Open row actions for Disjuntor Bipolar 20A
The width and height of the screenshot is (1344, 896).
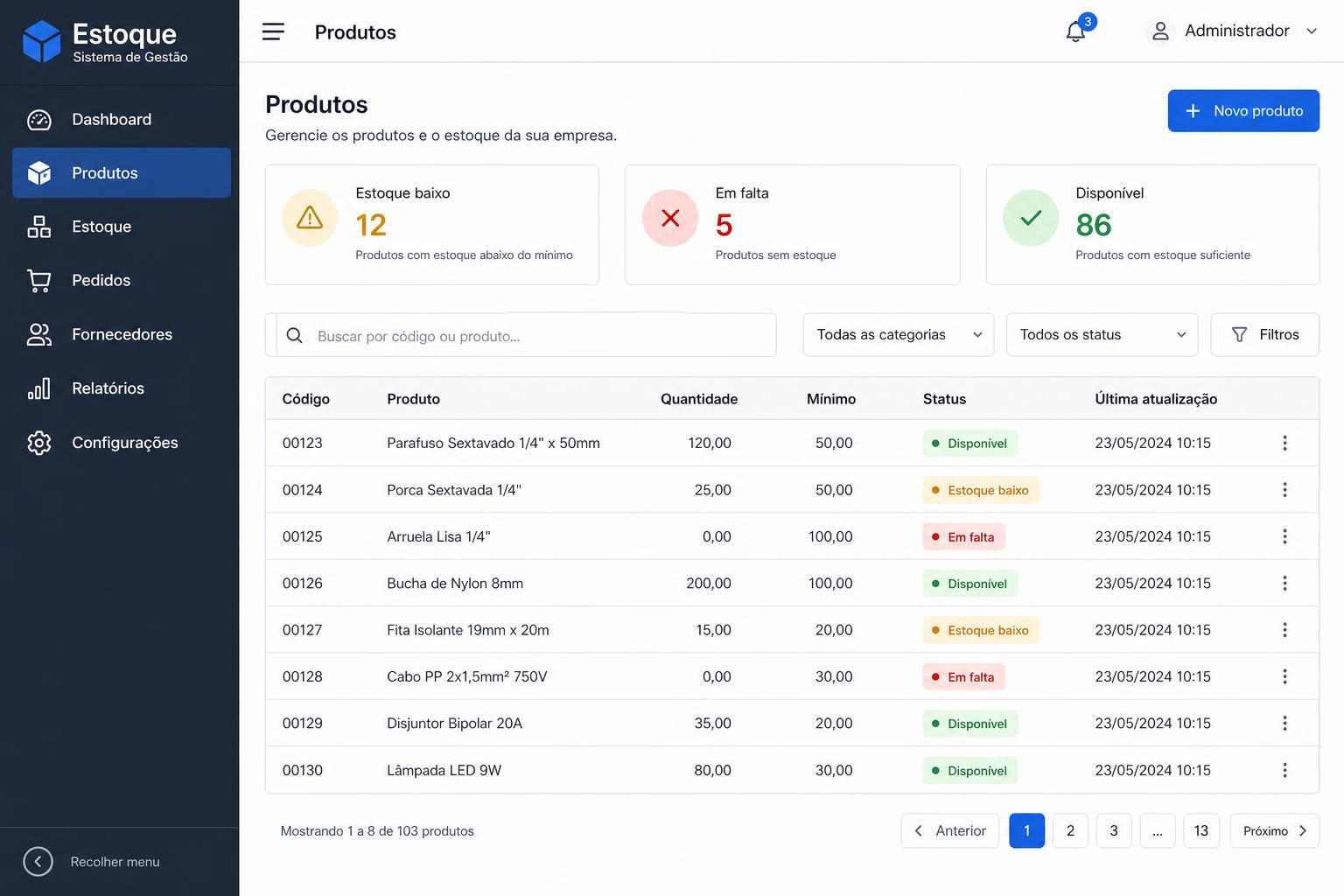pyautogui.click(x=1284, y=724)
